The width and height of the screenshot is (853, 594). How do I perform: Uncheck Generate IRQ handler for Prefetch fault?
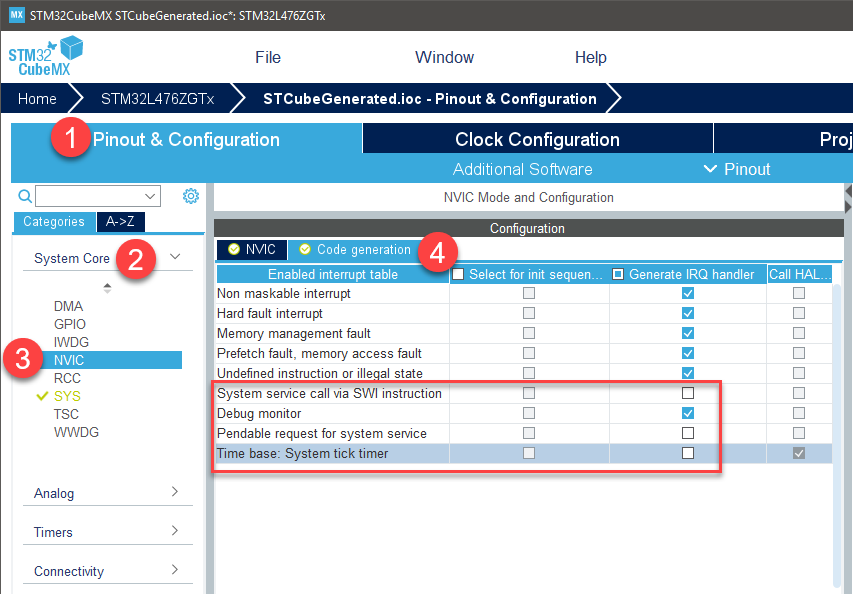[688, 353]
